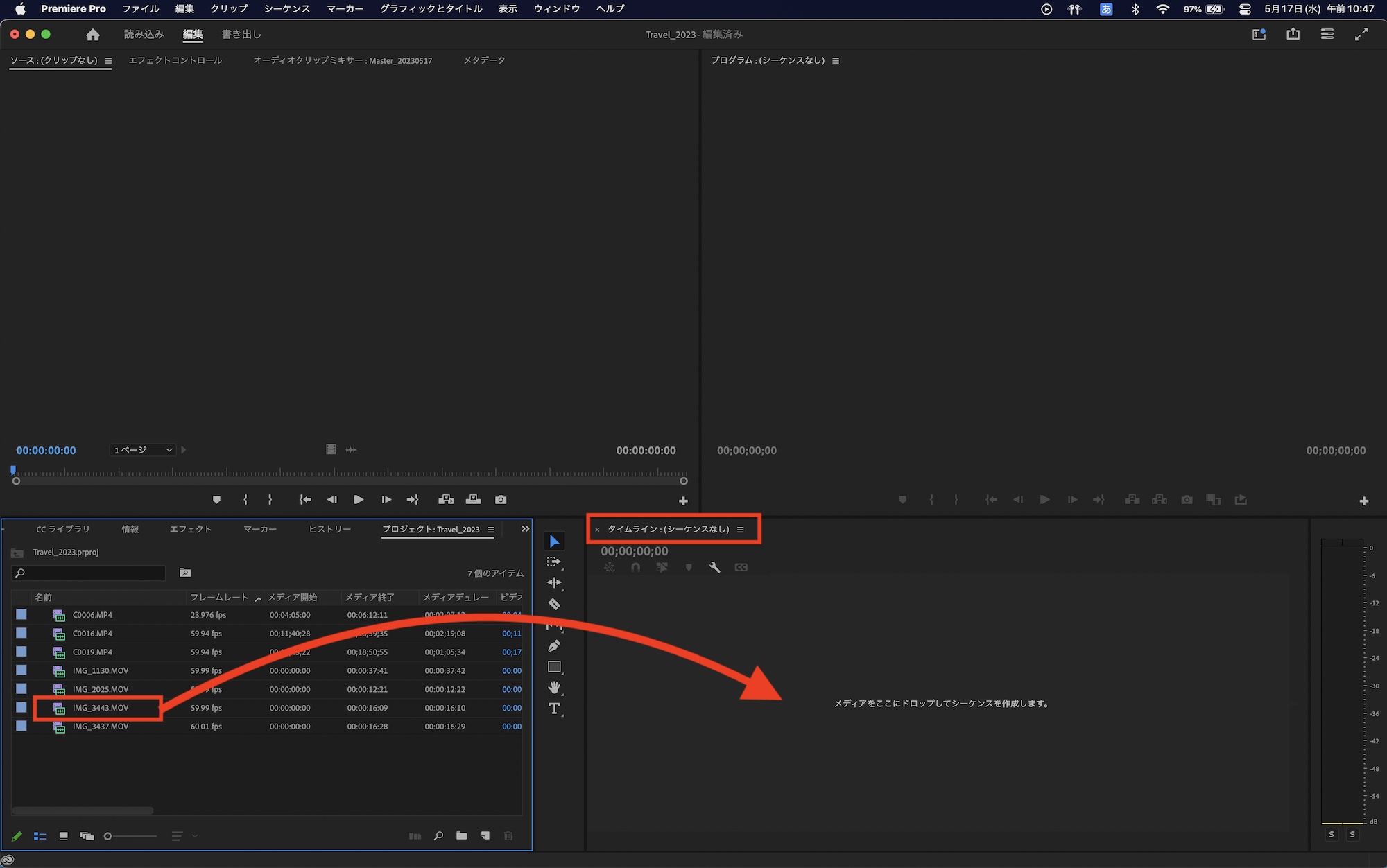
Task: Toggle project writable green pencil icon
Action: pyautogui.click(x=17, y=836)
